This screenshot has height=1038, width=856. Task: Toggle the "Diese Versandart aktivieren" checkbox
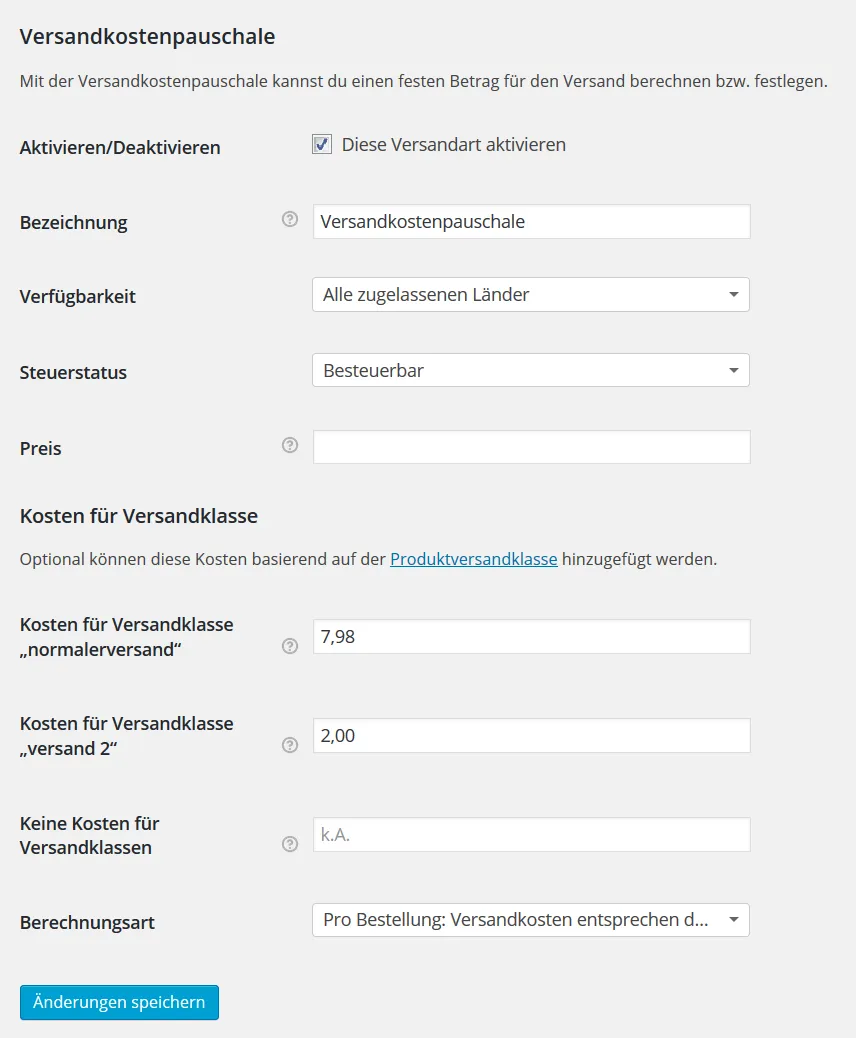(322, 144)
